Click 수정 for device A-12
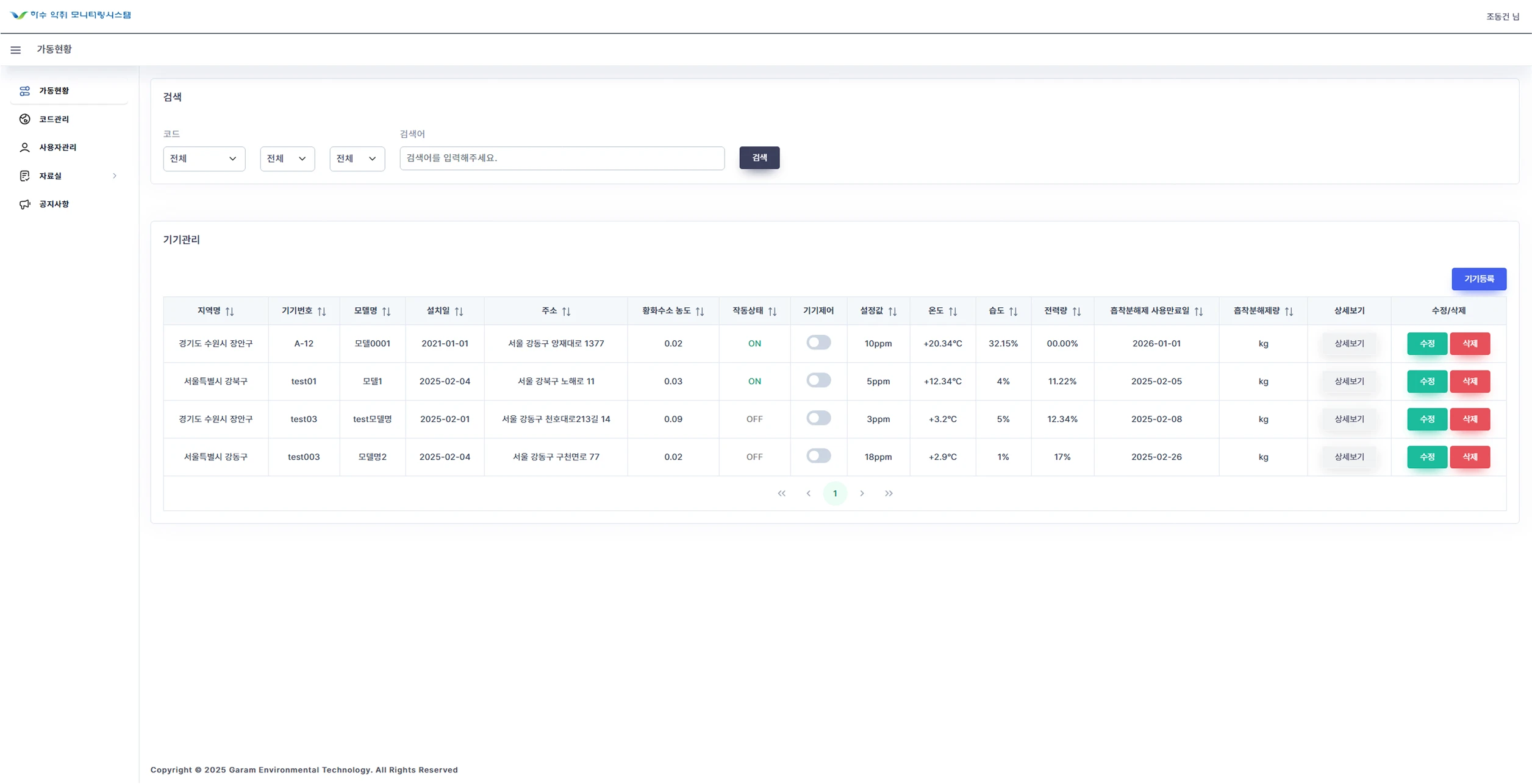Image resolution: width=1532 pixels, height=784 pixels. pyautogui.click(x=1426, y=343)
